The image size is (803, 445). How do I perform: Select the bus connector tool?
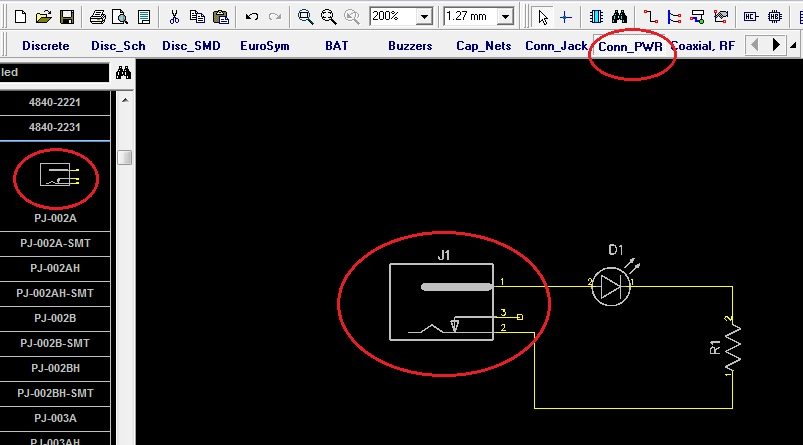(x=697, y=17)
